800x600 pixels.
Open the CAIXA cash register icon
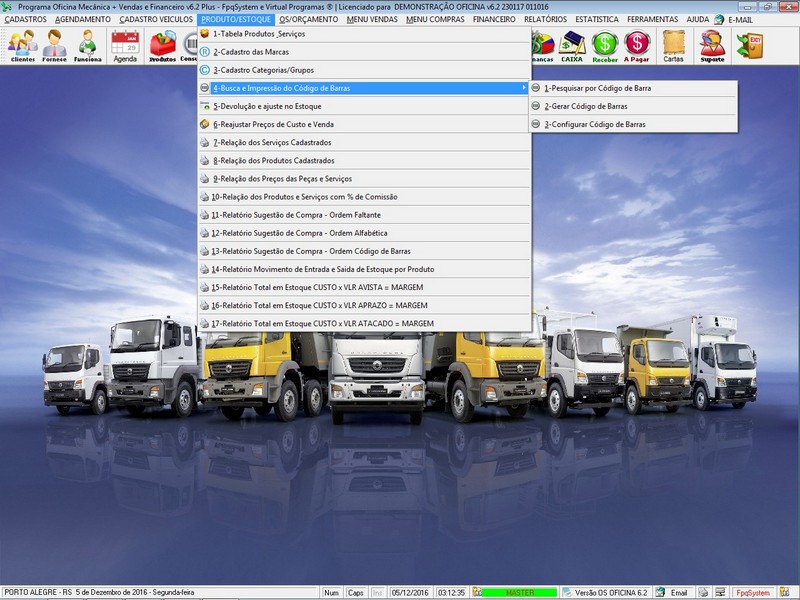coord(572,45)
